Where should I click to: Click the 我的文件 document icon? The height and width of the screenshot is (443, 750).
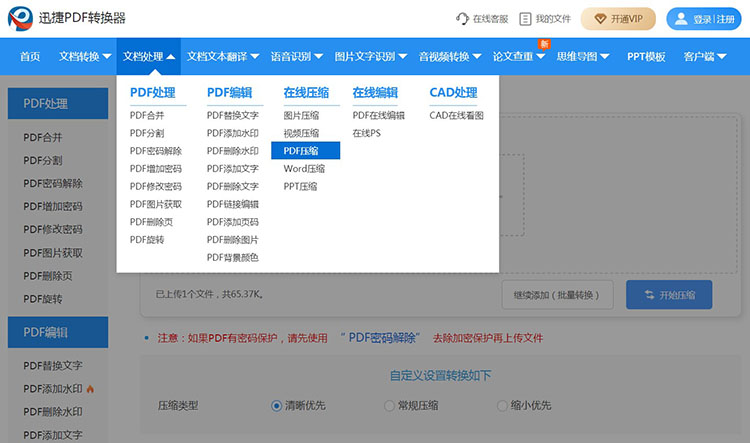click(525, 19)
